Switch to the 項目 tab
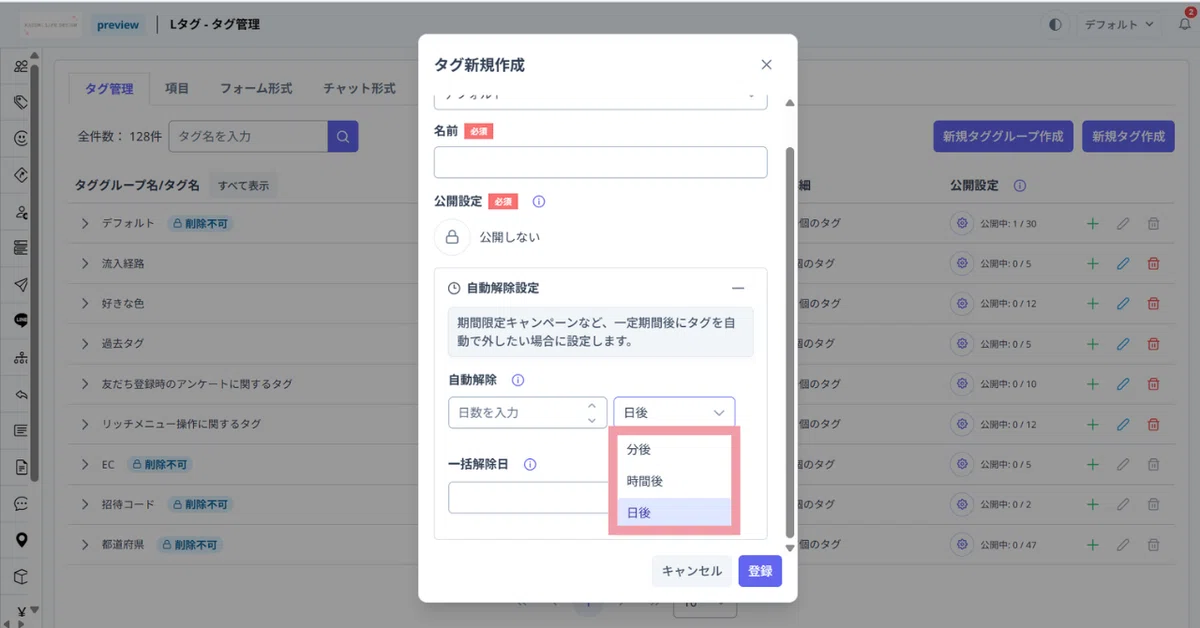The image size is (1200, 628). (177, 88)
